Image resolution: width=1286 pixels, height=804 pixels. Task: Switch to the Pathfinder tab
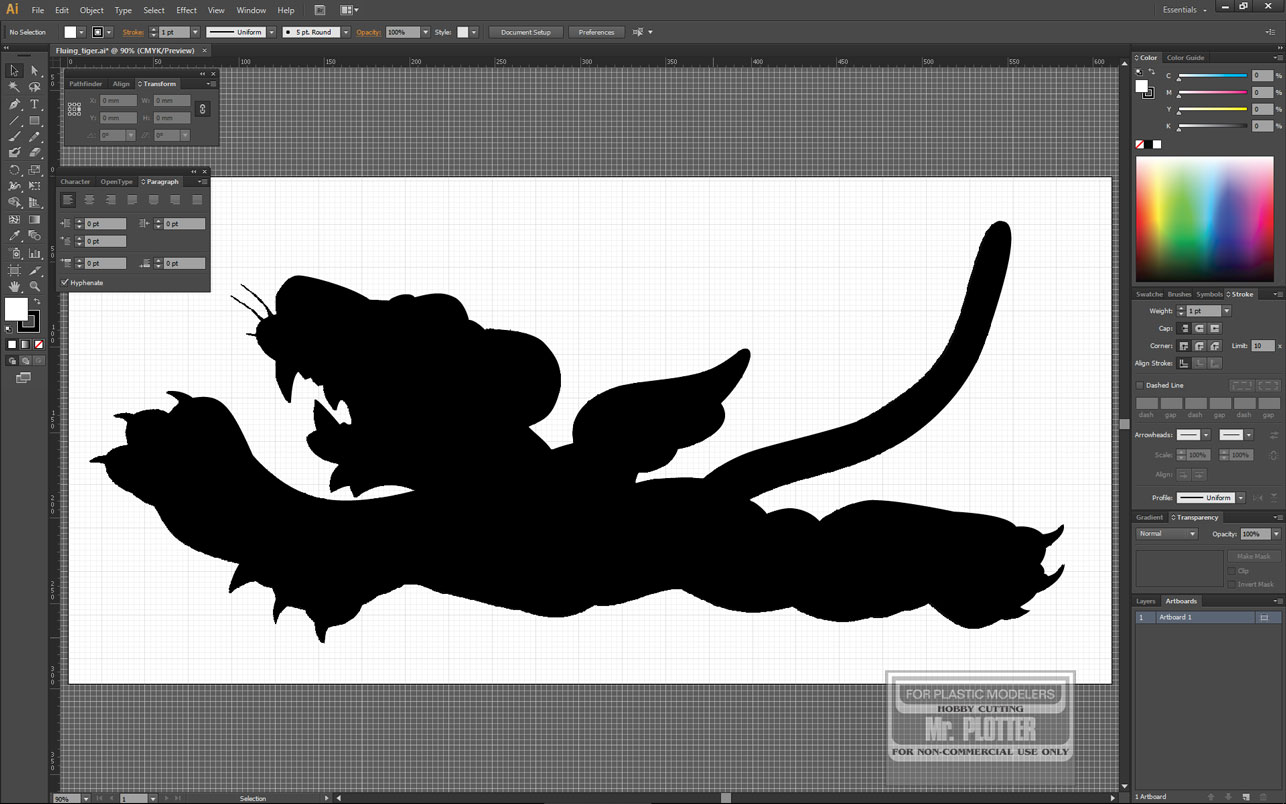coord(86,84)
